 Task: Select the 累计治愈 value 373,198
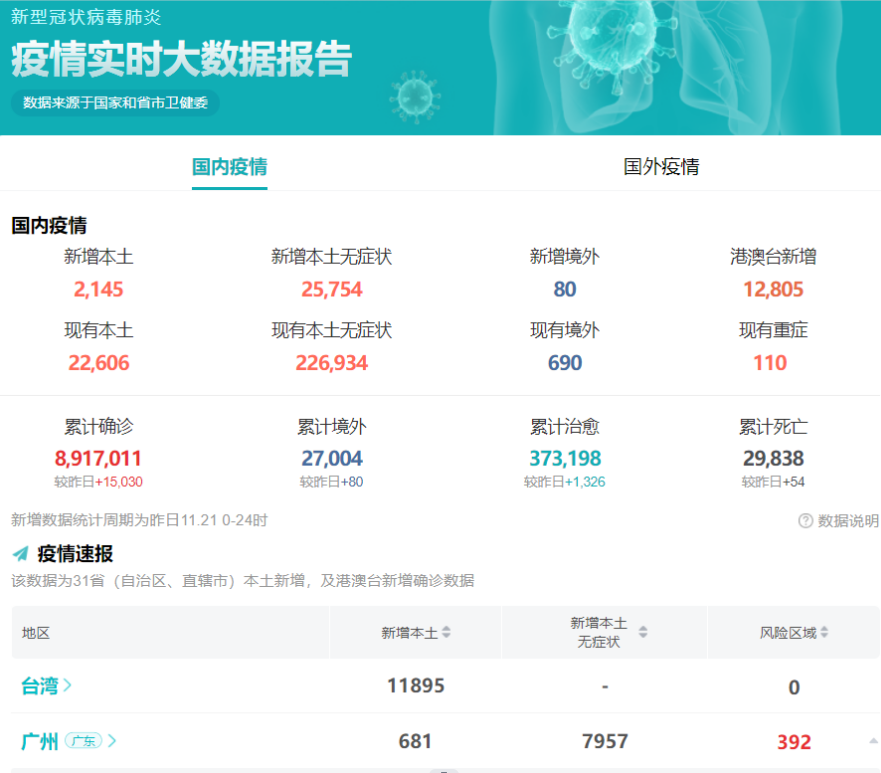[565, 458]
